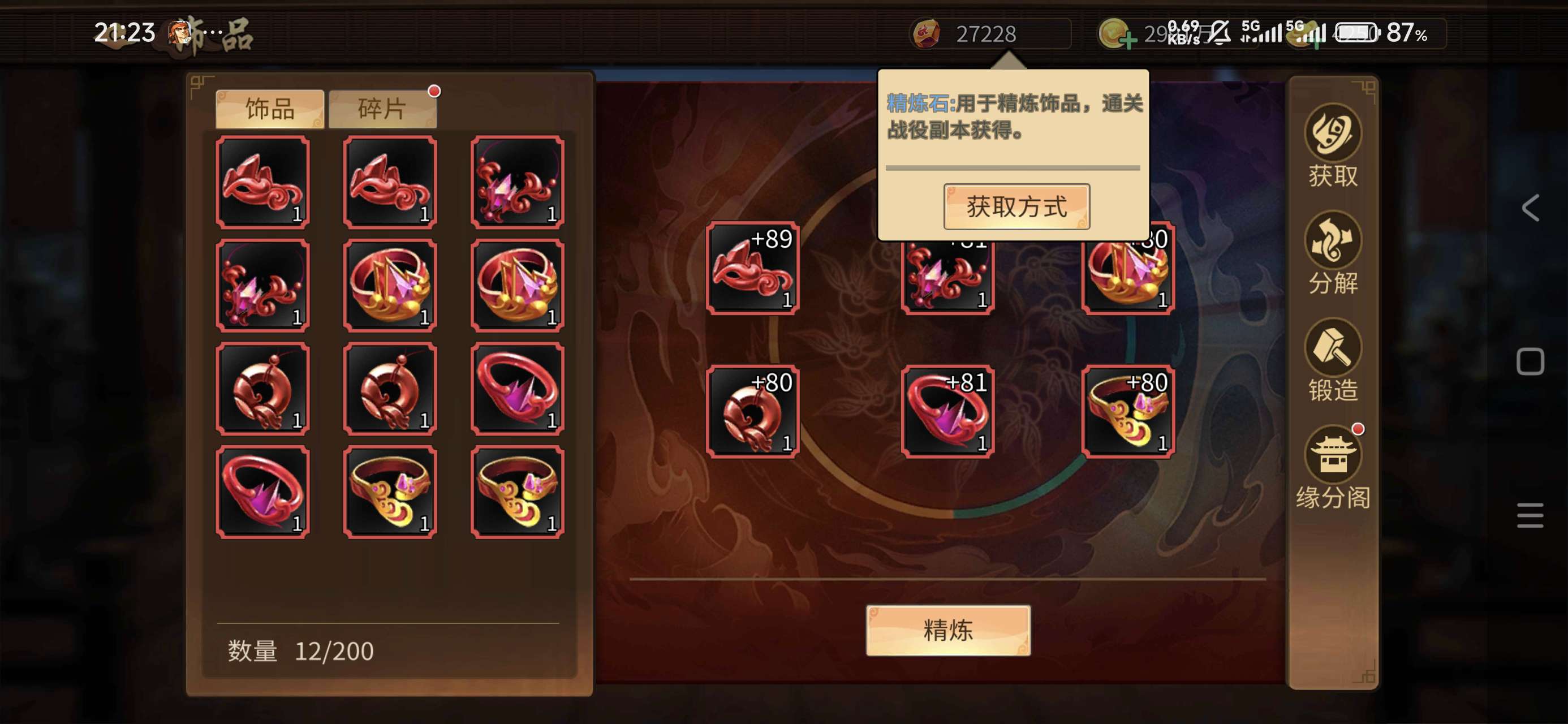Open the Android recent apps menu lines

pos(1530,515)
